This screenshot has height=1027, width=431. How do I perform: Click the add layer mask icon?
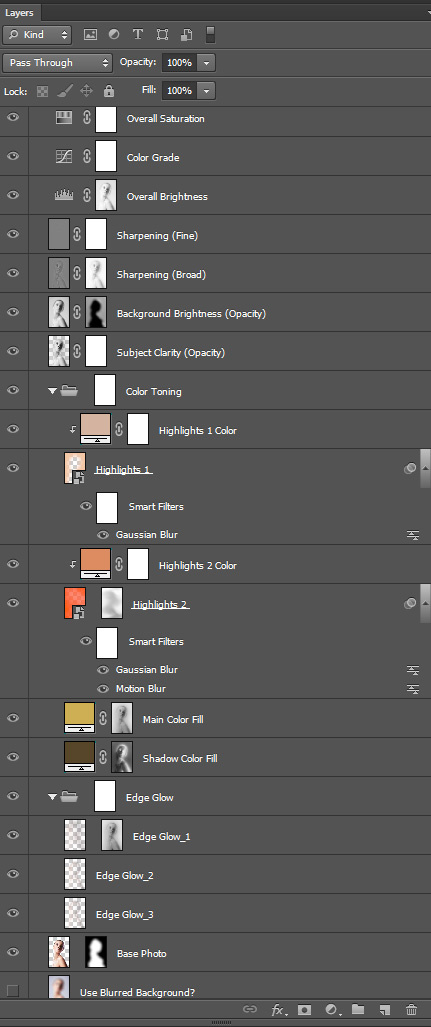pyautogui.click(x=304, y=1009)
